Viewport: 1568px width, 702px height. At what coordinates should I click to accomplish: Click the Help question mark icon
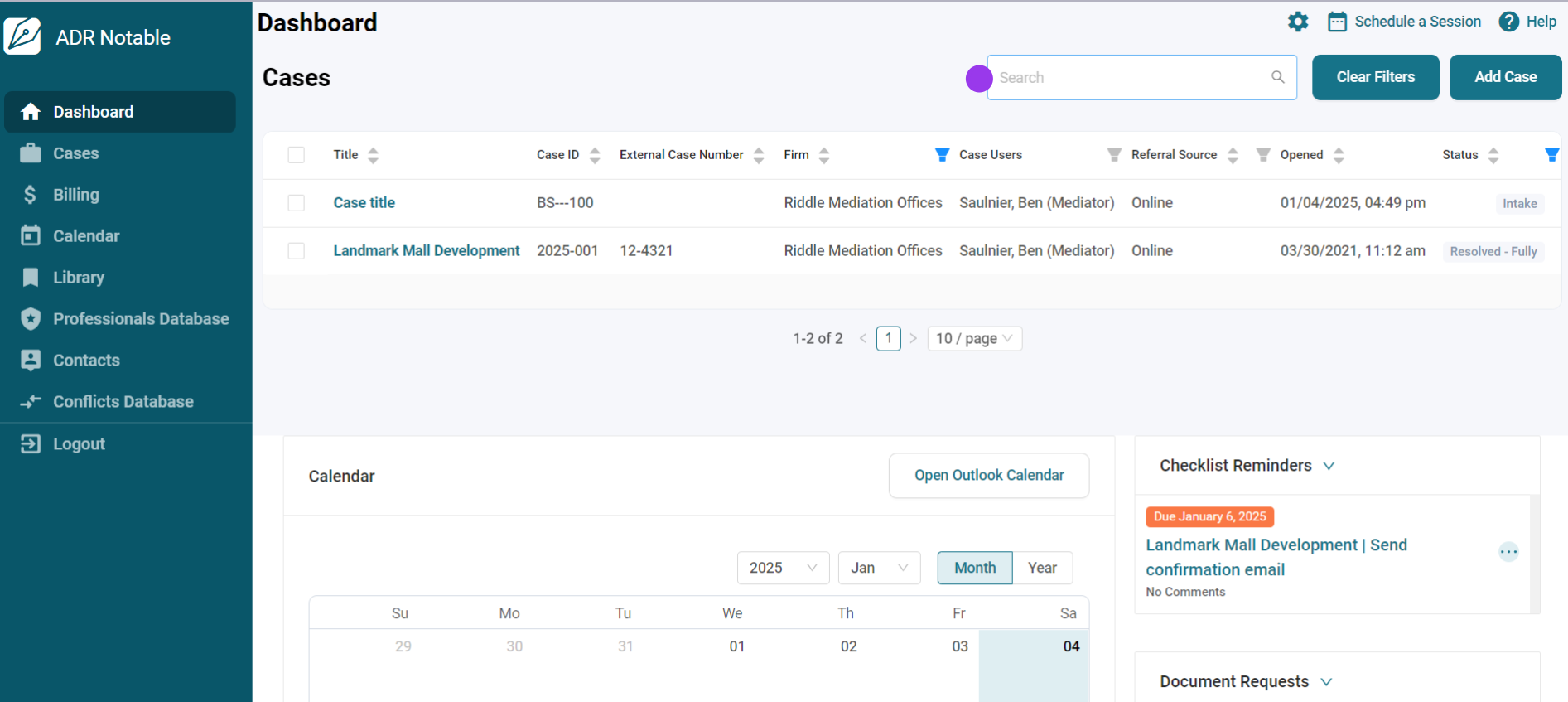[x=1508, y=22]
